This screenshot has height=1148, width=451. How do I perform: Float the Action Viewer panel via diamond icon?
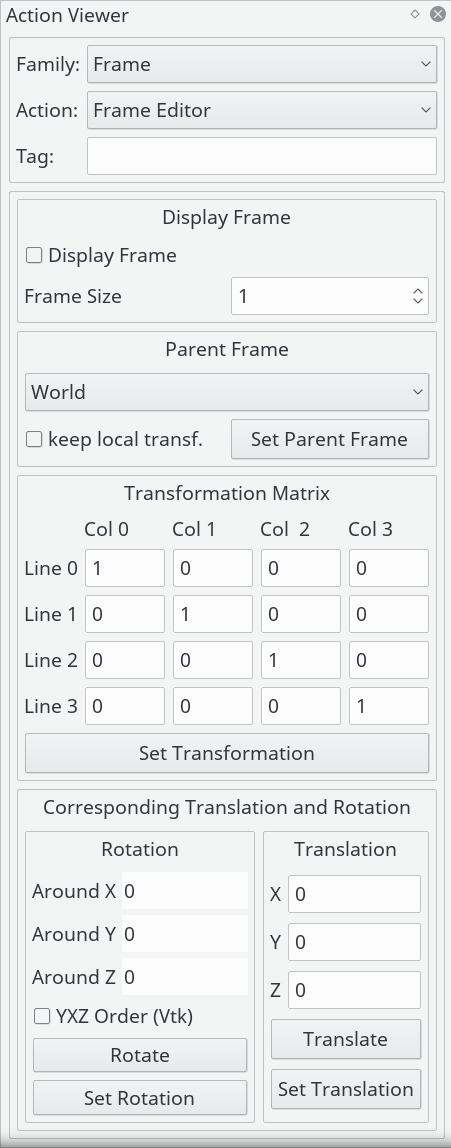point(415,14)
